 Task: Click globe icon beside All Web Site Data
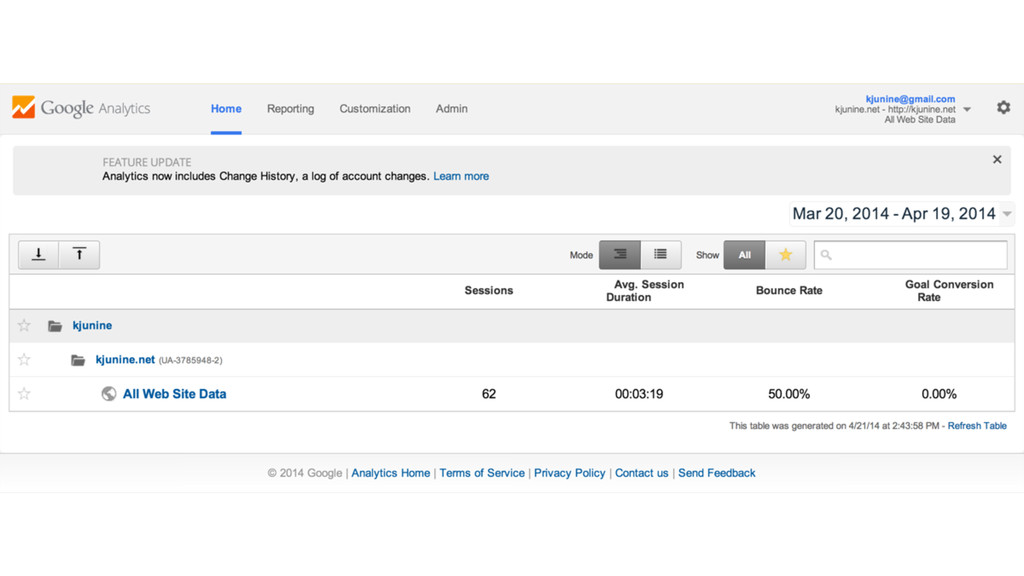[108, 394]
